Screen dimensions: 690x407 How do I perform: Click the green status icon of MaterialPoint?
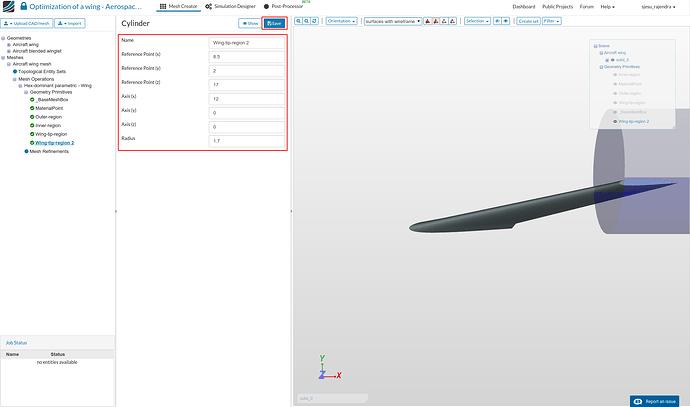tap(32, 108)
